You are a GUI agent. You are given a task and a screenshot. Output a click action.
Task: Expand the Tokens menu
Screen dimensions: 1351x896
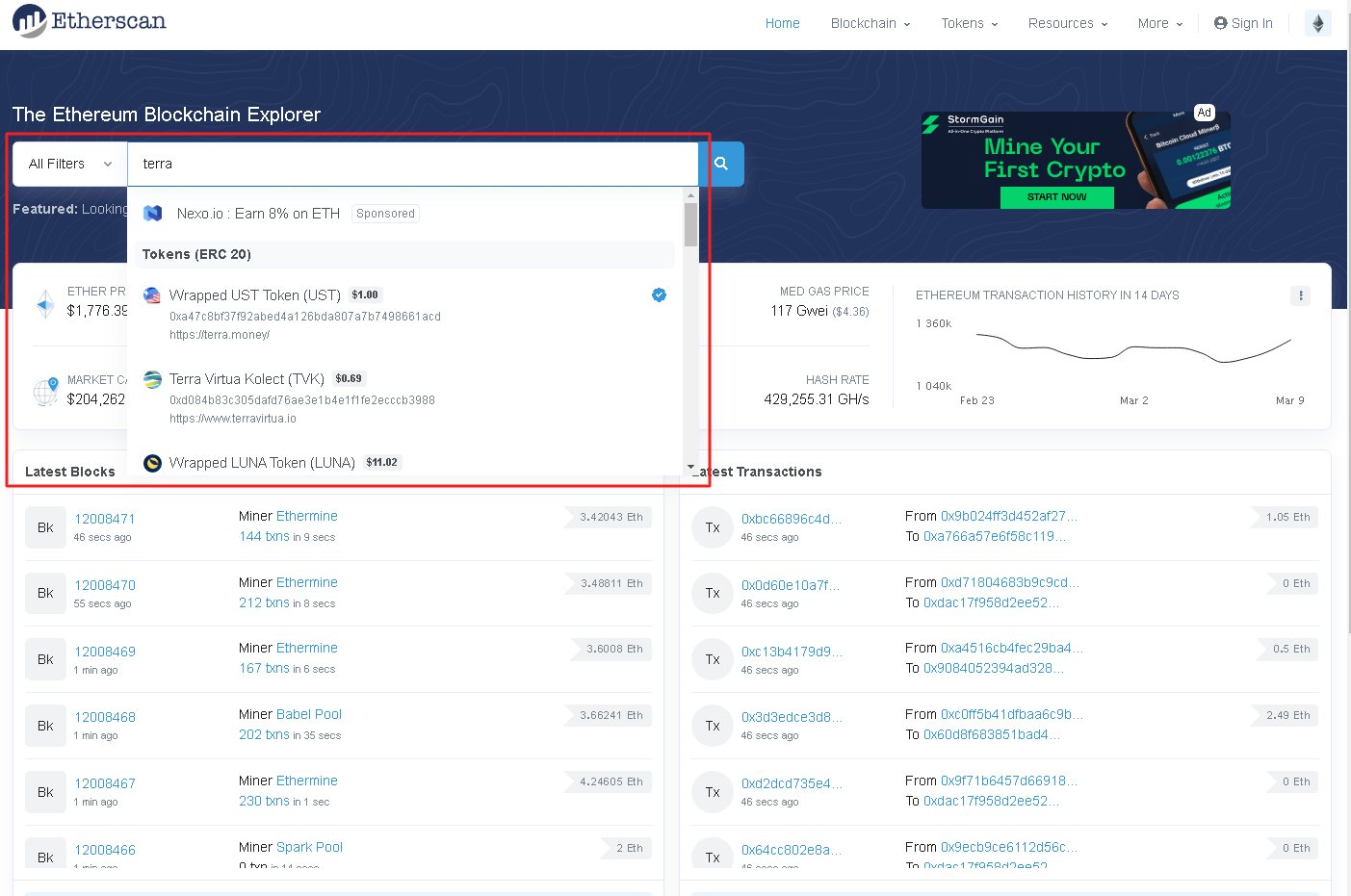[x=970, y=23]
